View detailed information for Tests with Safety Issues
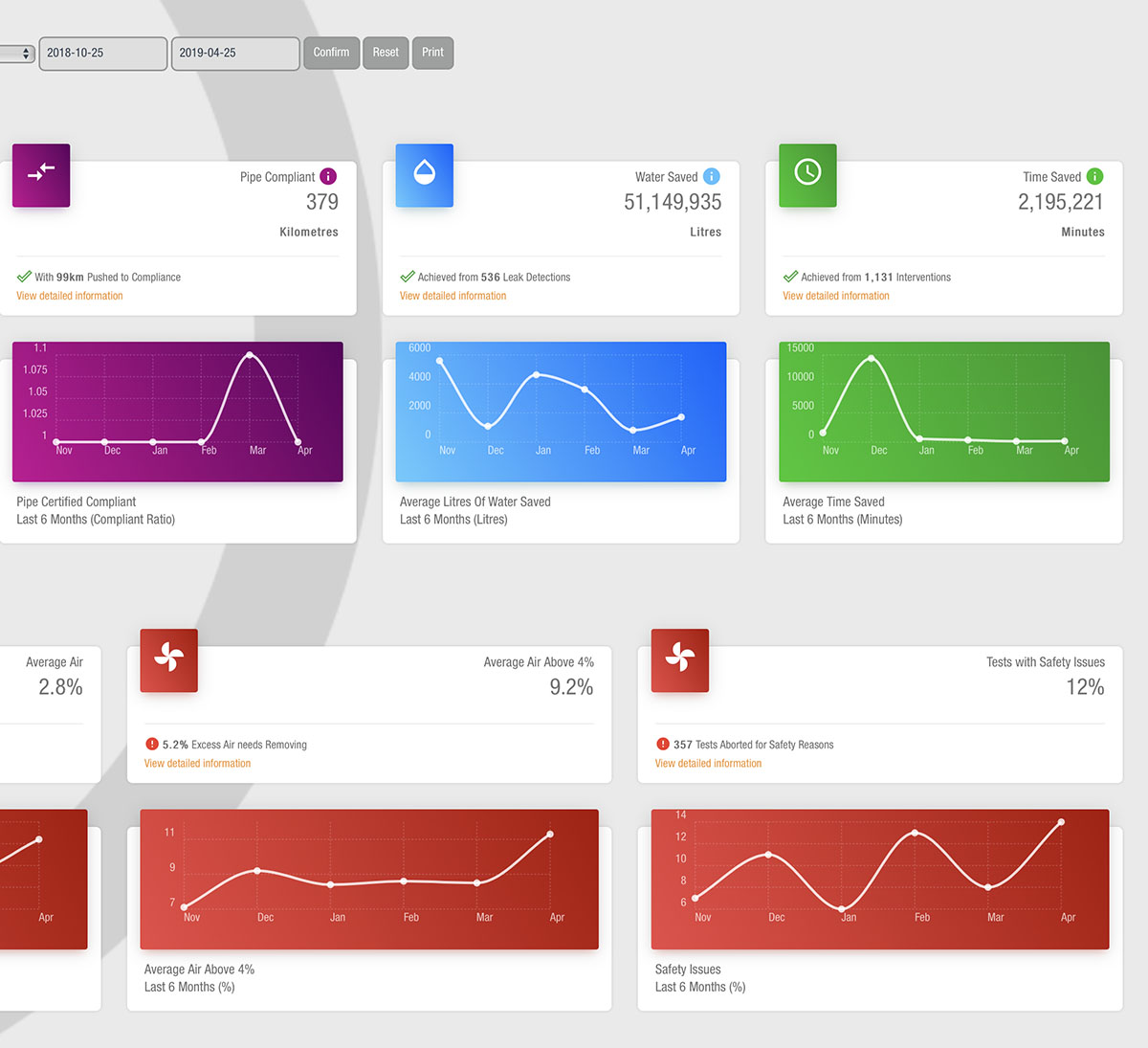 (x=708, y=763)
